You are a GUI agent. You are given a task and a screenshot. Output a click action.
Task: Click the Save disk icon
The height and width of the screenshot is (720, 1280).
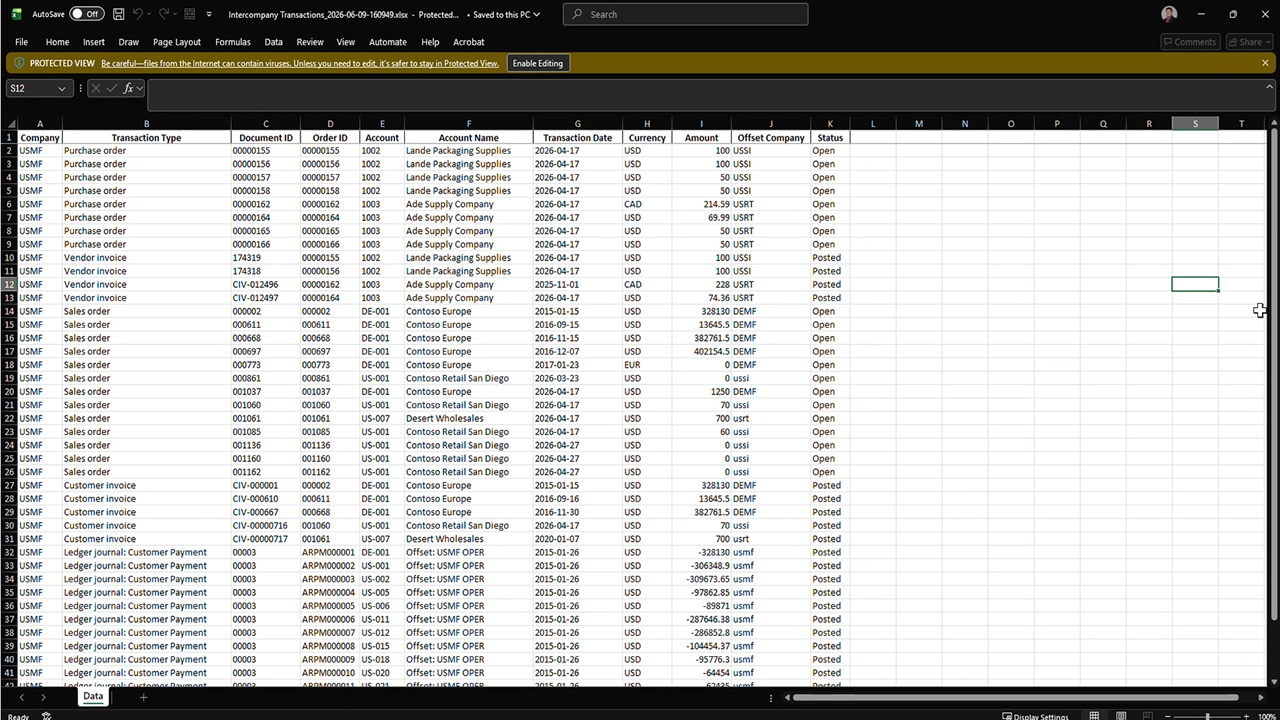tap(119, 14)
